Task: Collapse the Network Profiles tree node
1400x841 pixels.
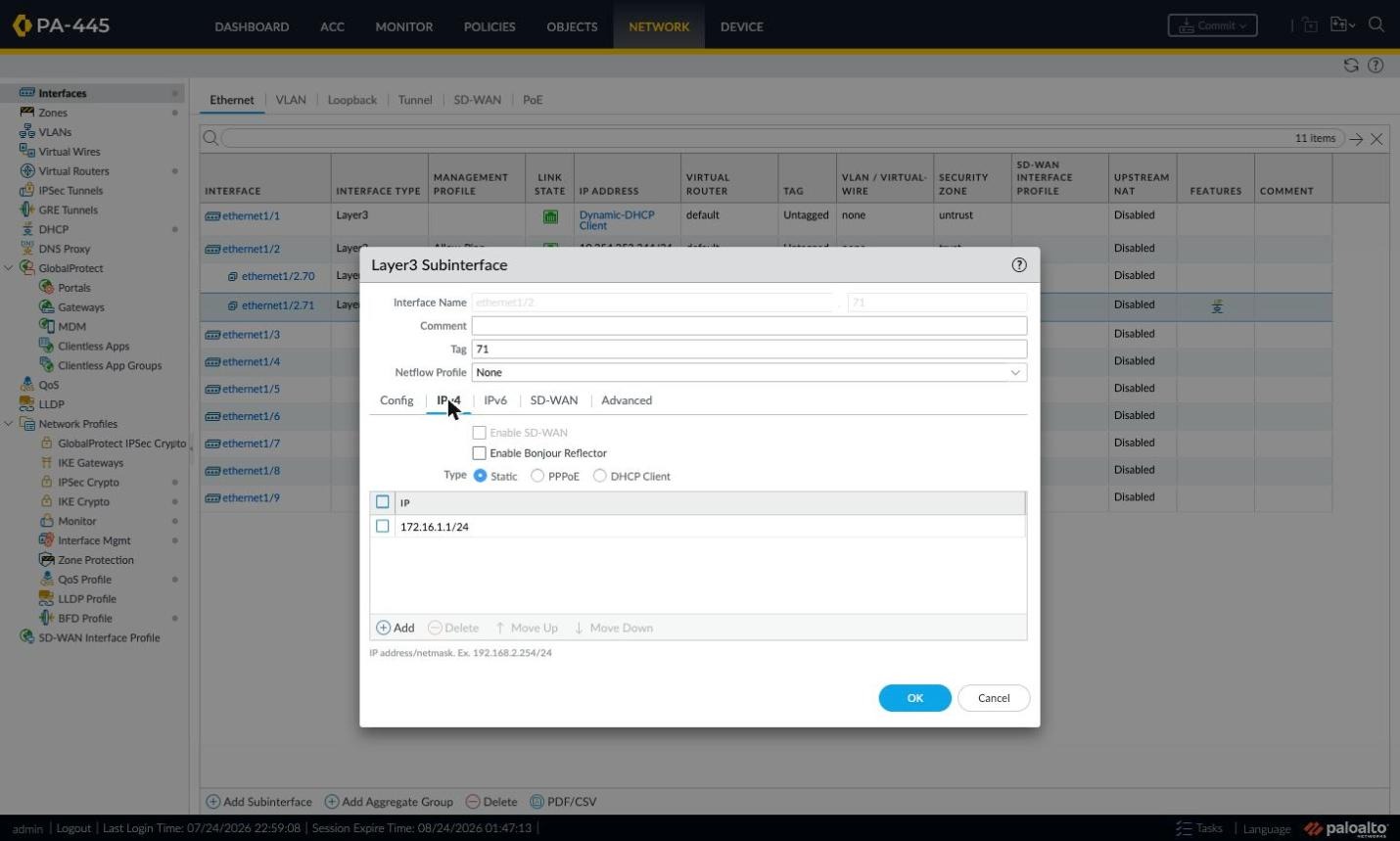Action: pos(9,423)
